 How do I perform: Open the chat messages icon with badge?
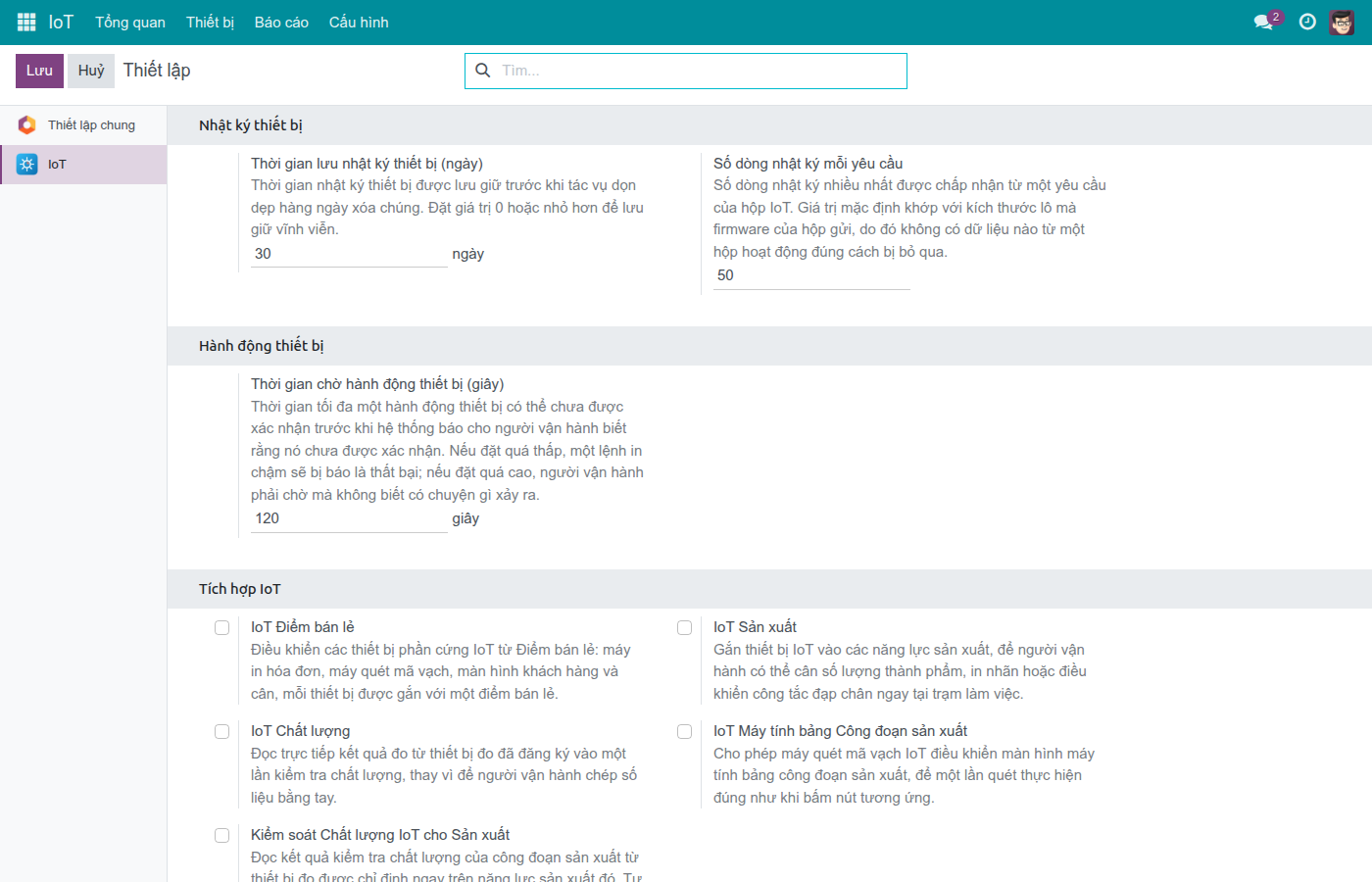click(1266, 21)
